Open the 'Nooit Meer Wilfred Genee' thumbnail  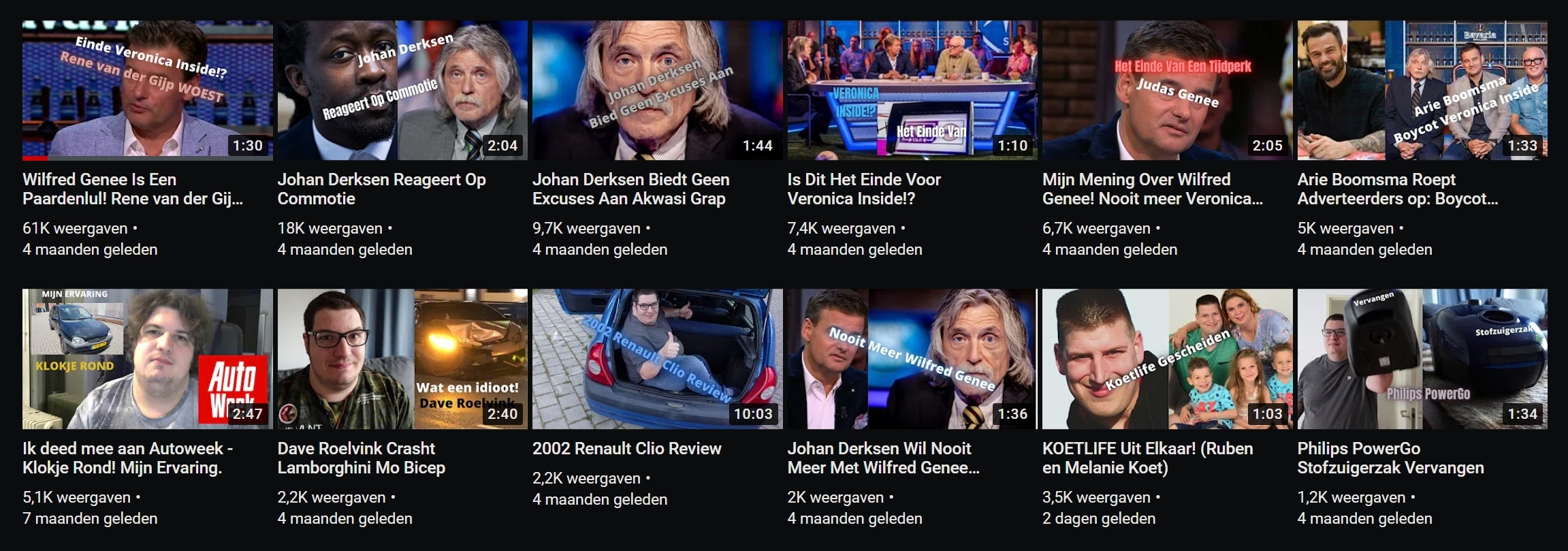[x=912, y=359]
